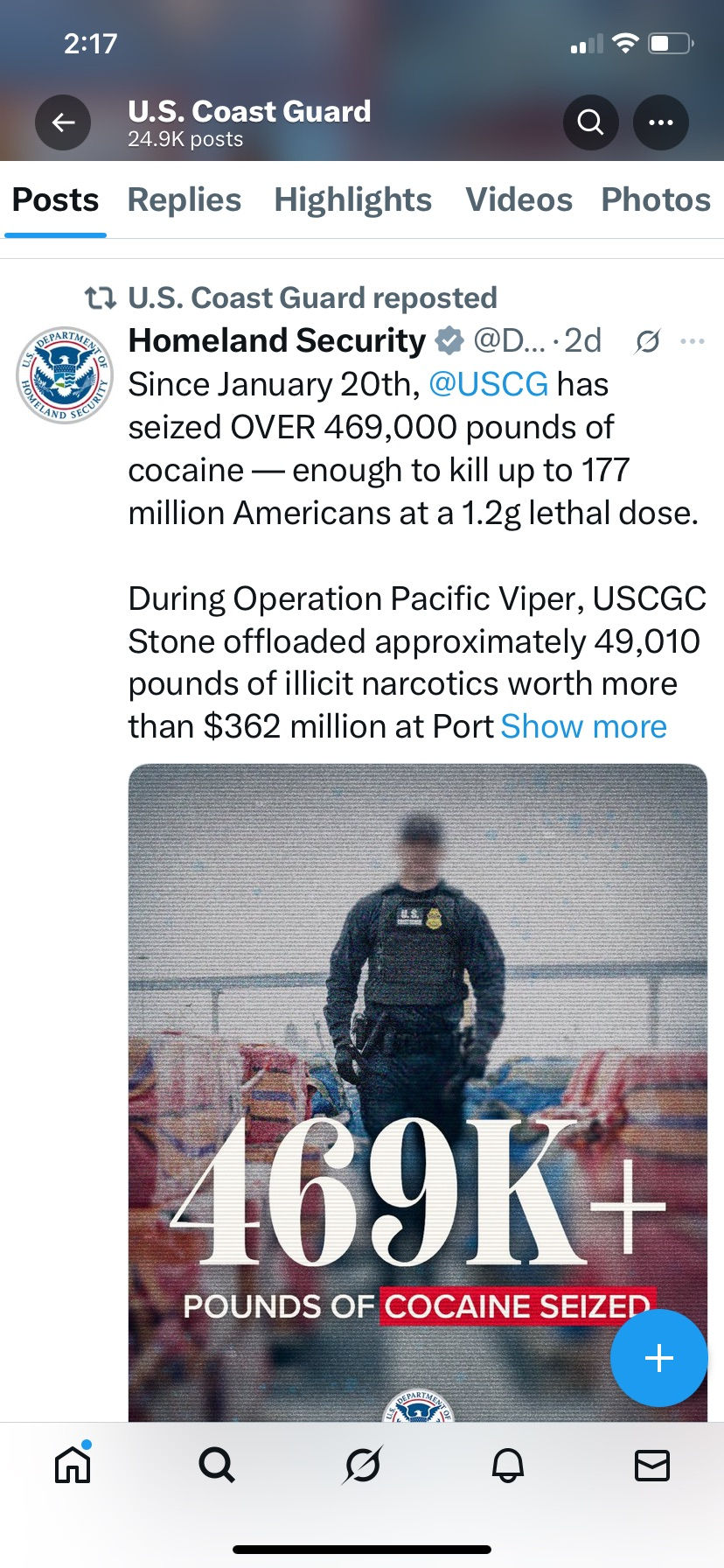This screenshot has width=724, height=1568.
Task: Switch to the Photos tab
Action: [656, 199]
